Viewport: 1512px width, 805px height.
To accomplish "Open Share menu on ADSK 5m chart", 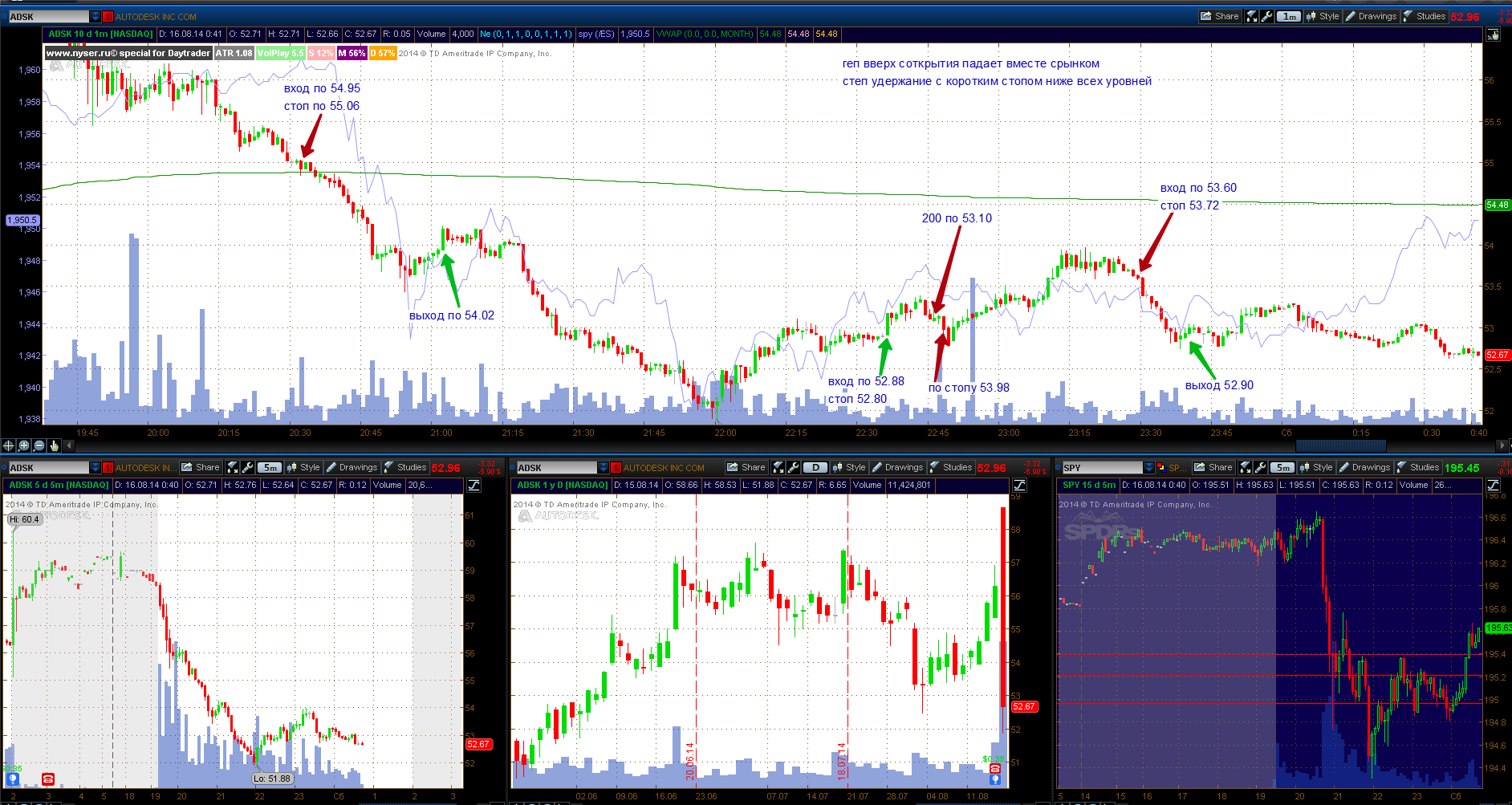I will (201, 467).
